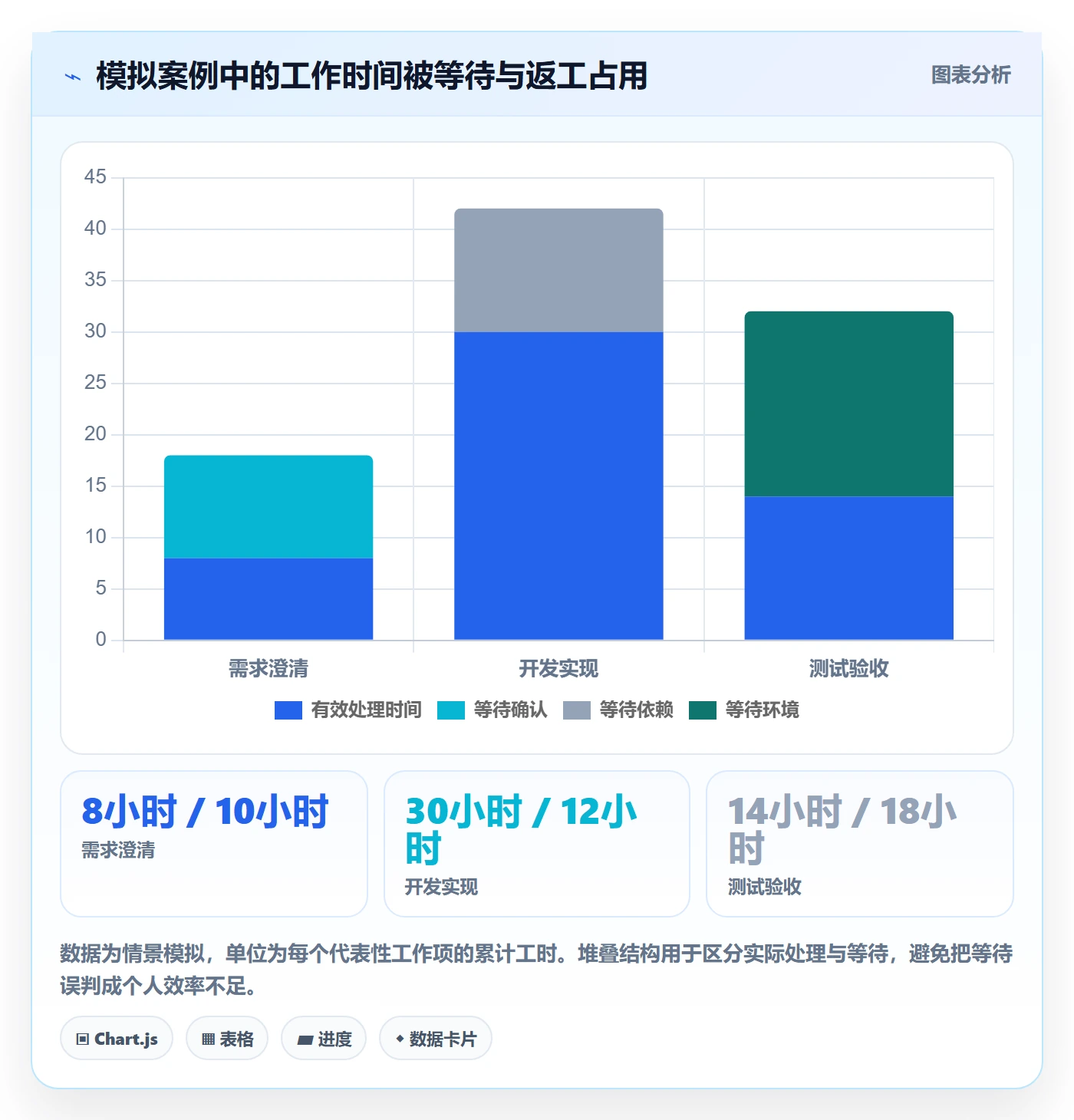Click the 等待环境 green legend swatch
The image size is (1074, 1120).
(x=703, y=710)
